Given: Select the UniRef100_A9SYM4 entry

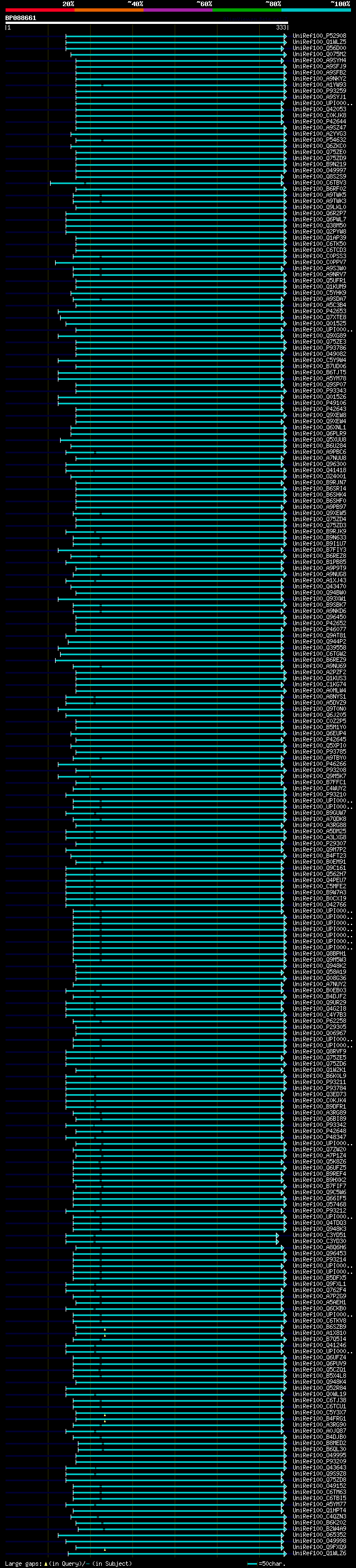Looking at the screenshot, I should point(319,60).
